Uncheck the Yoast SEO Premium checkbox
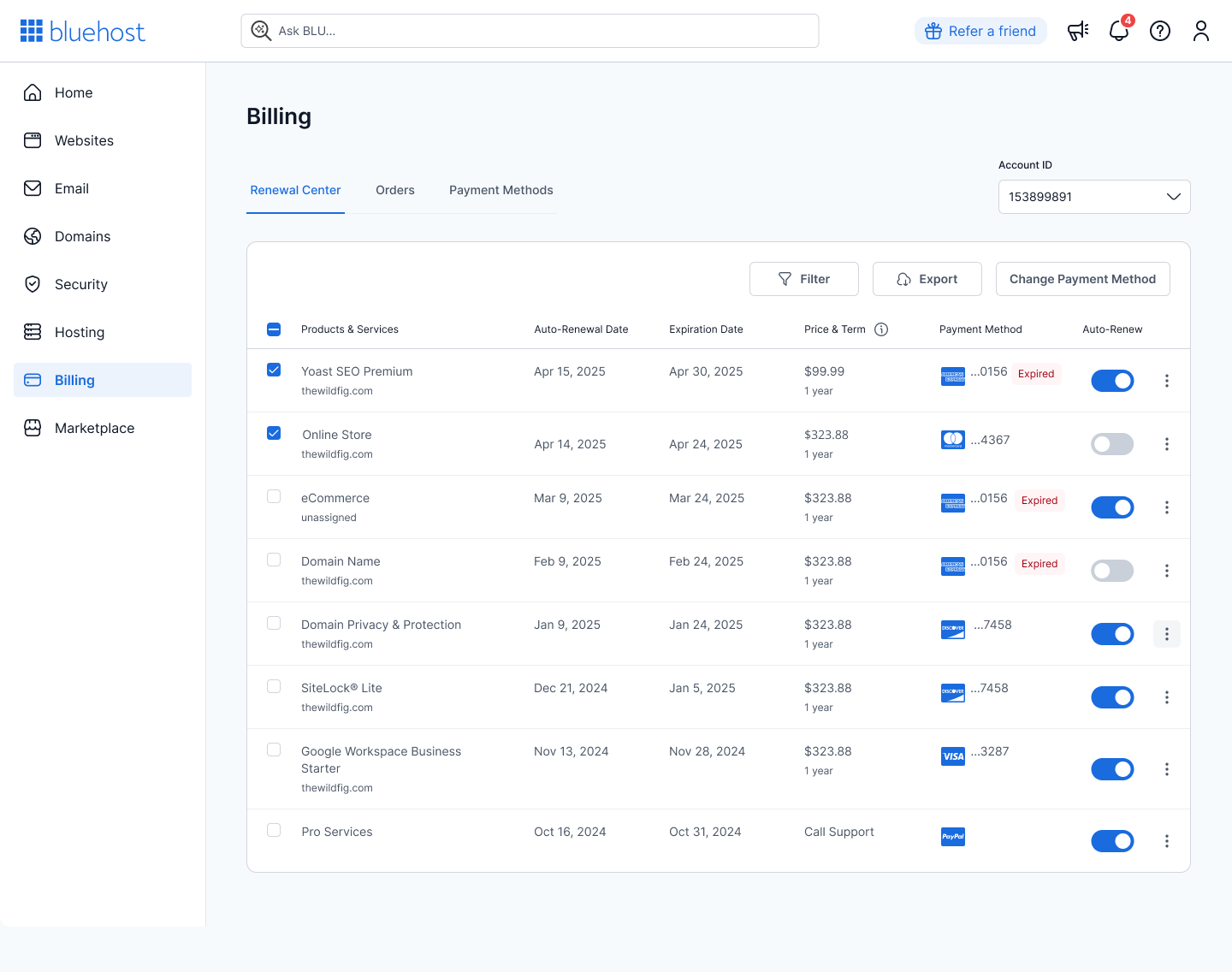1232x972 pixels. tap(274, 370)
